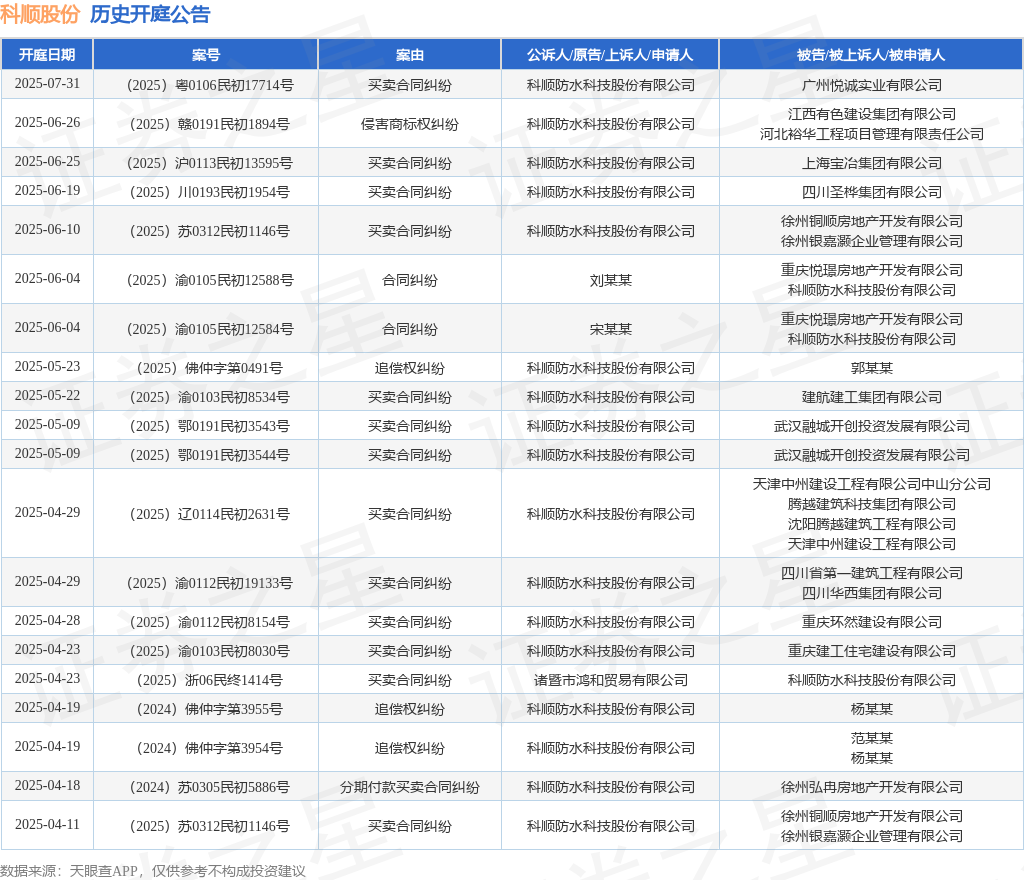
Task: Click defendant 上海宝冶集团有限公司
Action: [x=872, y=163]
